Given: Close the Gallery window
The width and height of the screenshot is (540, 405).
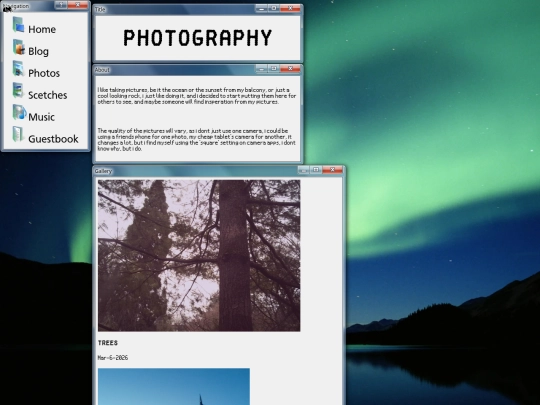Looking at the screenshot, I should click(x=332, y=170).
